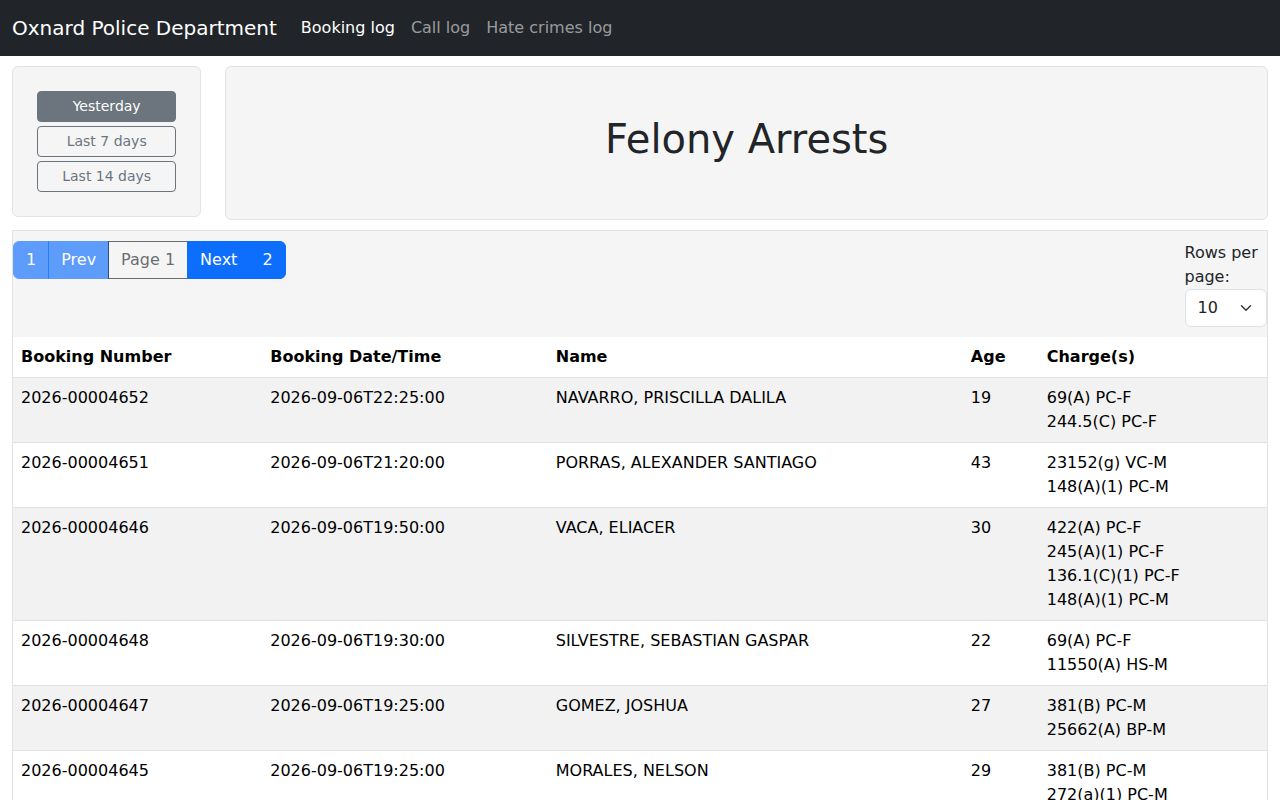
Task: Select booking number 2026-00004651
Action: click(x=85, y=463)
